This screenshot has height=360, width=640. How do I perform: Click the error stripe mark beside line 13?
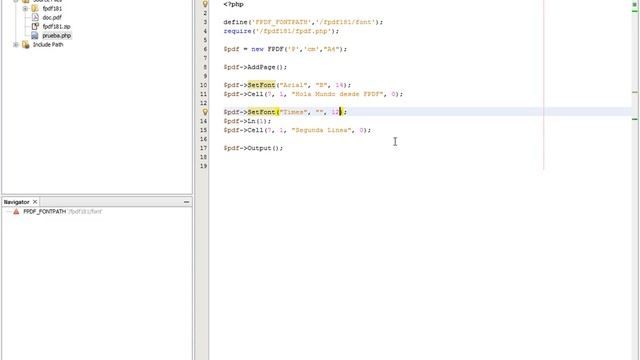[635, 119]
